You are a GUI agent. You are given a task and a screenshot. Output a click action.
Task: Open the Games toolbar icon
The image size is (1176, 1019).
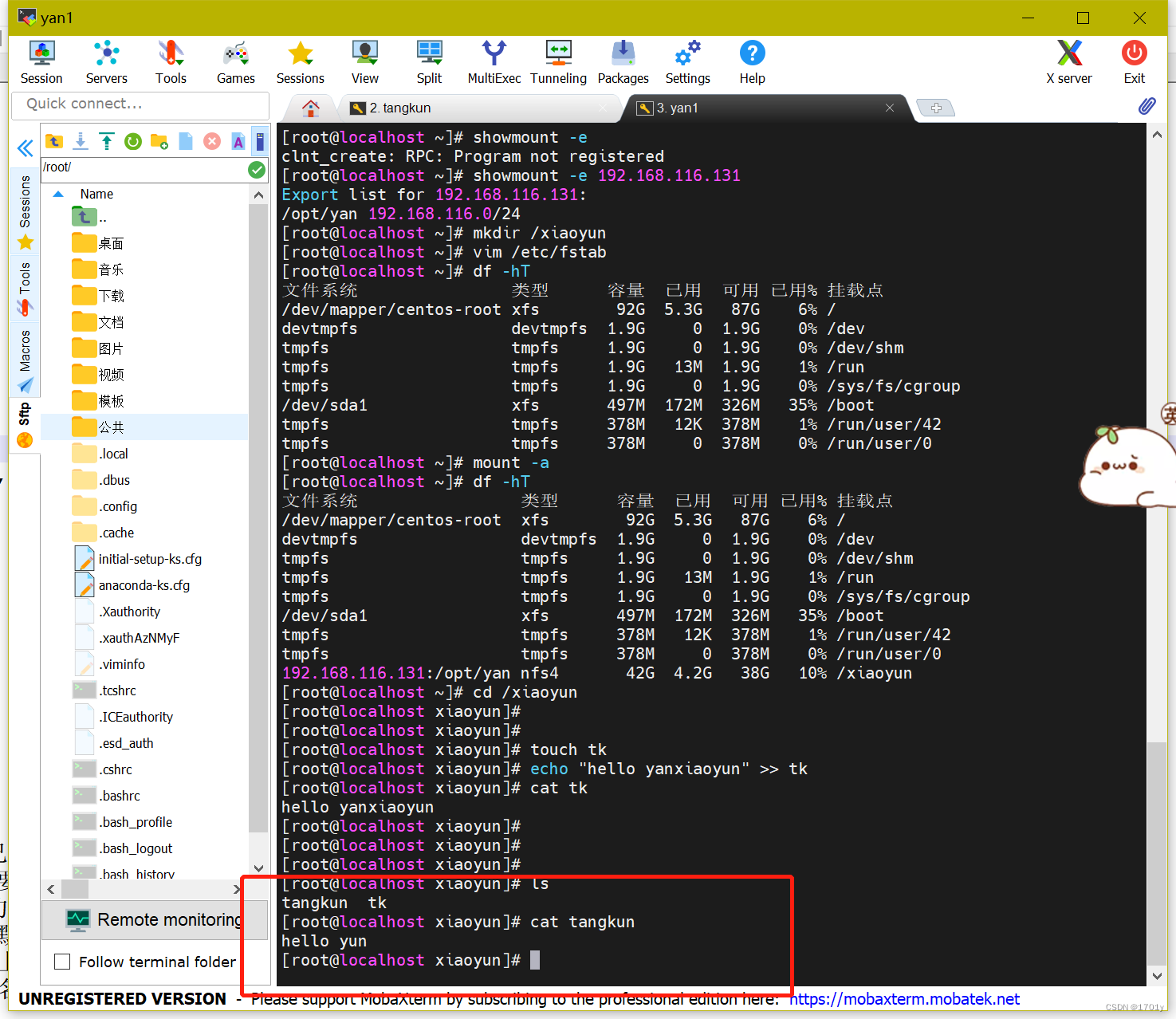click(x=236, y=61)
